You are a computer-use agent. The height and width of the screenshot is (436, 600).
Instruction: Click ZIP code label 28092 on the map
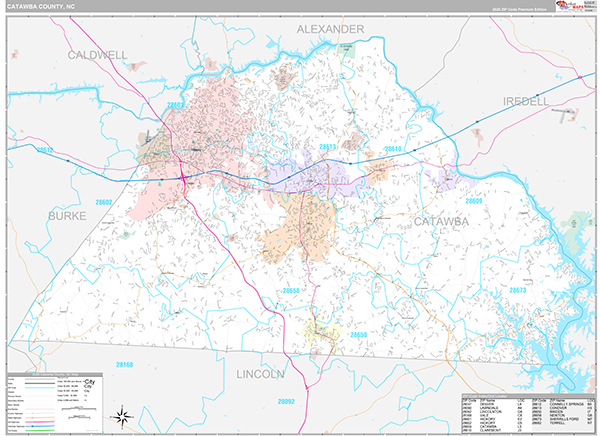(x=286, y=402)
